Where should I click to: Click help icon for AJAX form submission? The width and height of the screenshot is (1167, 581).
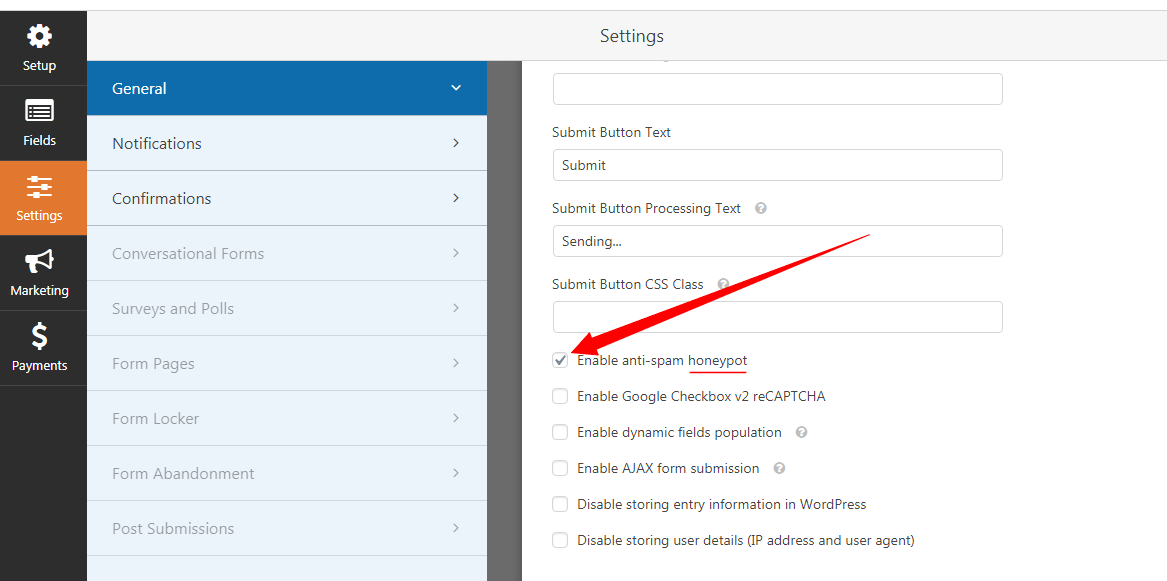point(779,469)
